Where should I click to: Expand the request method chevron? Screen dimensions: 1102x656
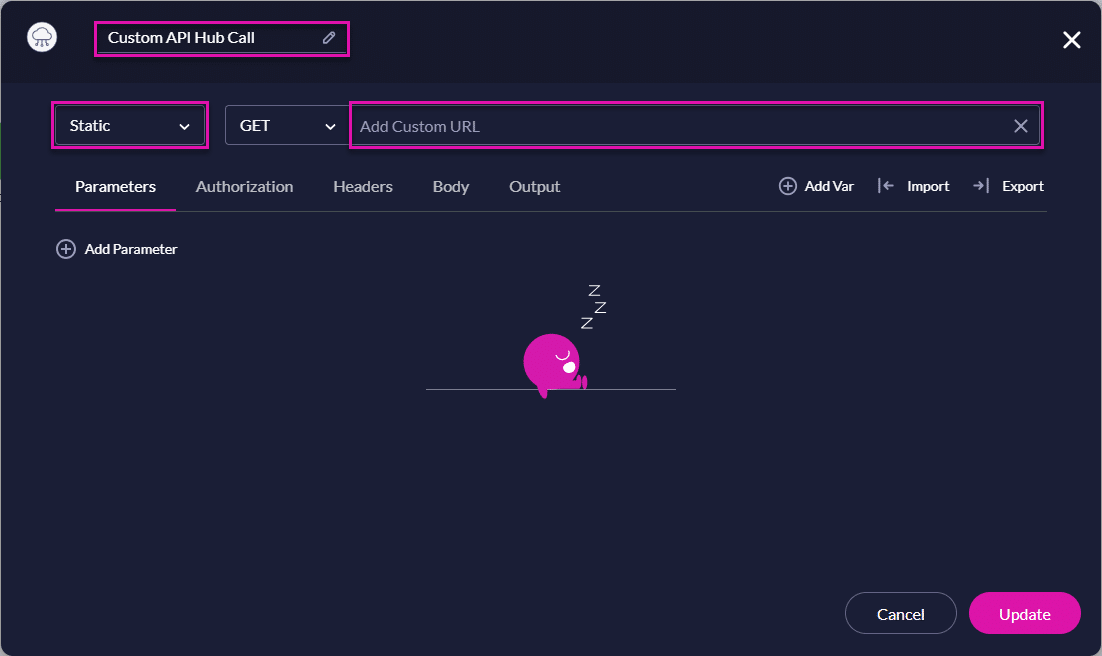pyautogui.click(x=331, y=126)
